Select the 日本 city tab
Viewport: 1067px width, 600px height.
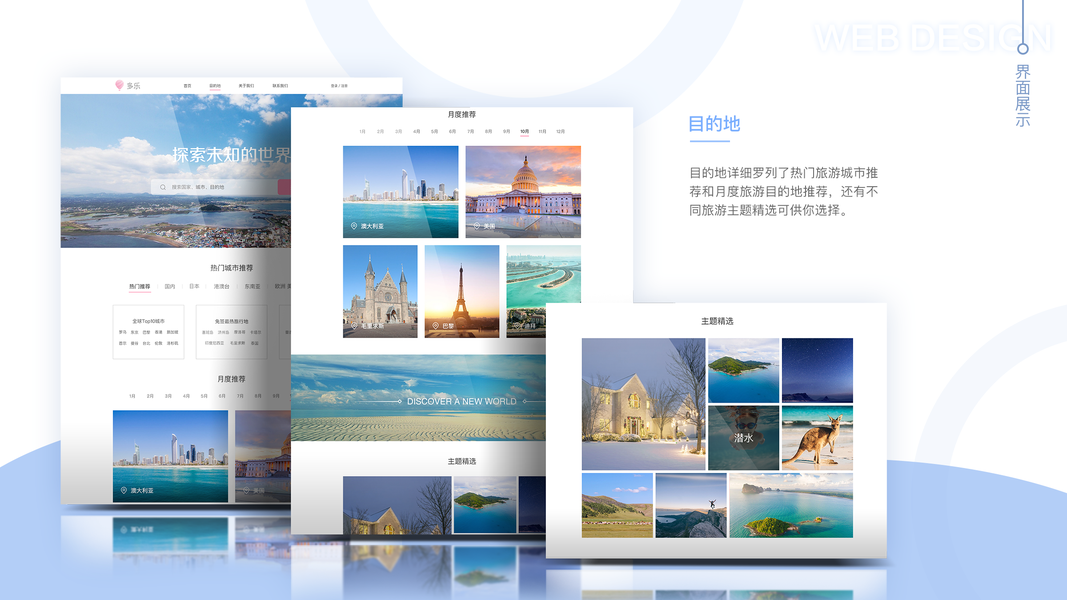[195, 286]
